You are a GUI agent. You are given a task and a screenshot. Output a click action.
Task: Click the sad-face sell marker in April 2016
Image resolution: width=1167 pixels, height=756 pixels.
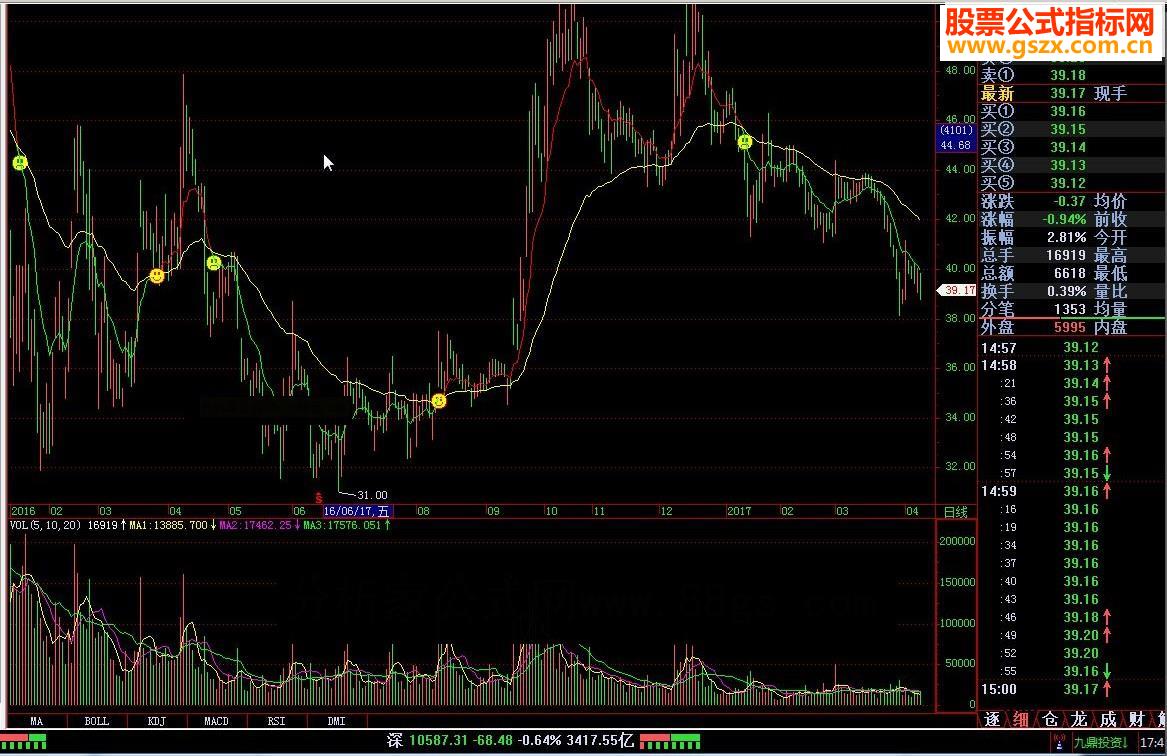coord(214,263)
